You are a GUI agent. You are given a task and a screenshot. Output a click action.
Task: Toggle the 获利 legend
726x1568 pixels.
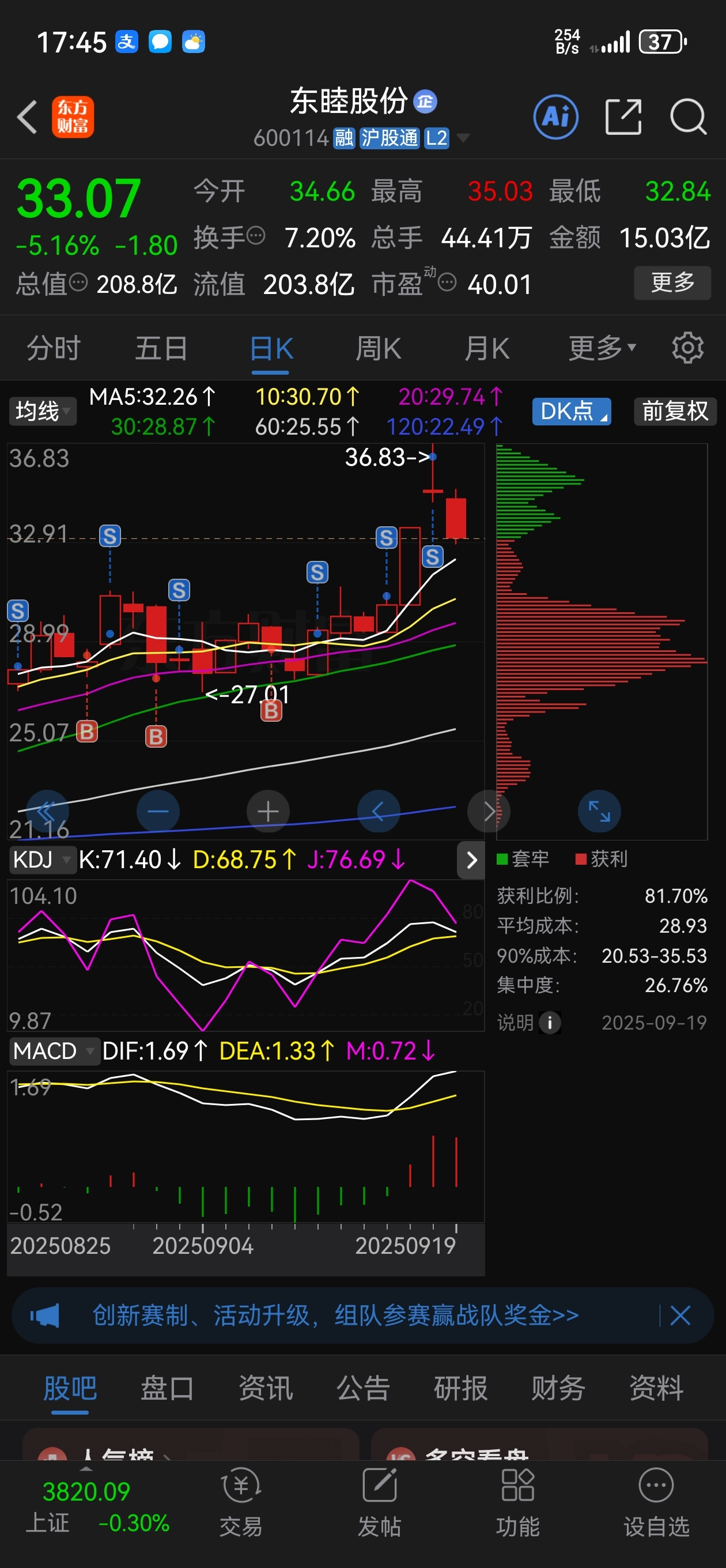[x=601, y=859]
